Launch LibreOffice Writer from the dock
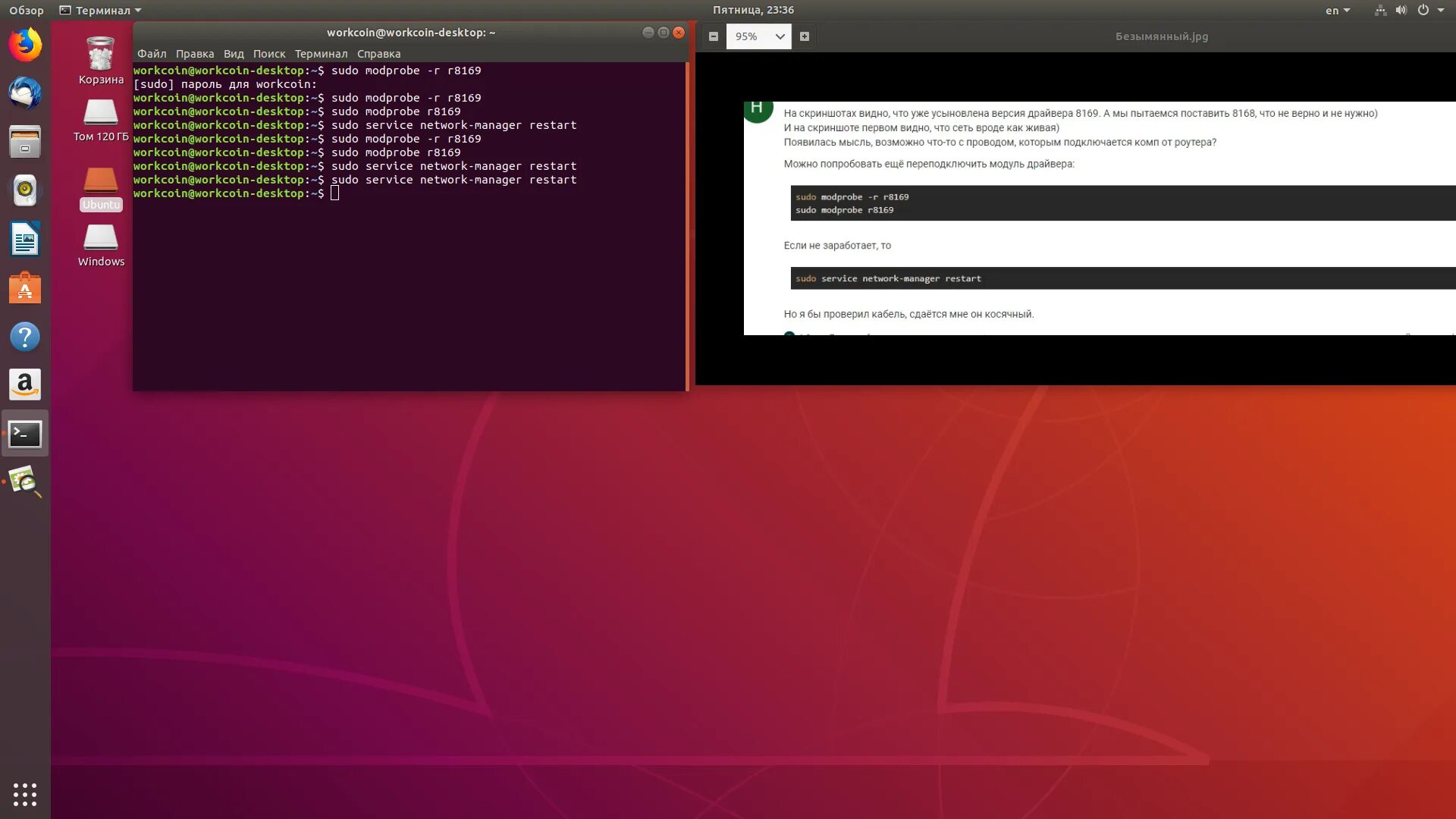1456x819 pixels. [25, 240]
